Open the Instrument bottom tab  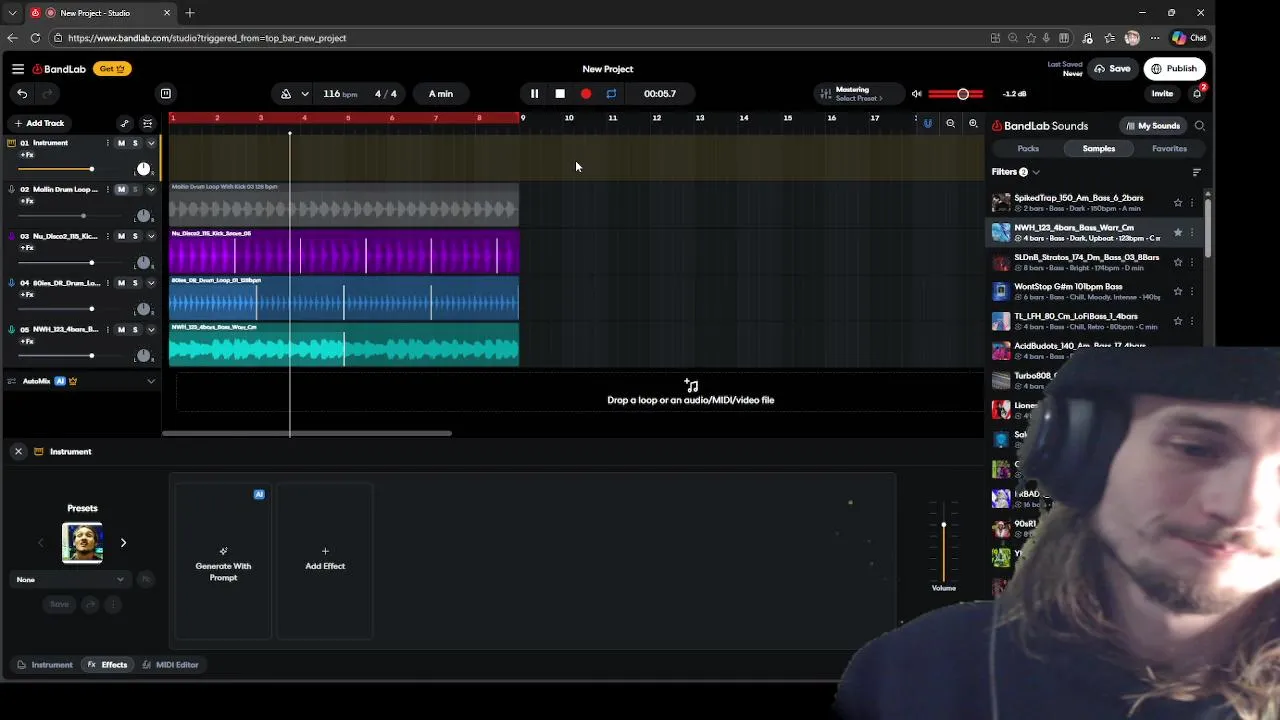click(45, 665)
